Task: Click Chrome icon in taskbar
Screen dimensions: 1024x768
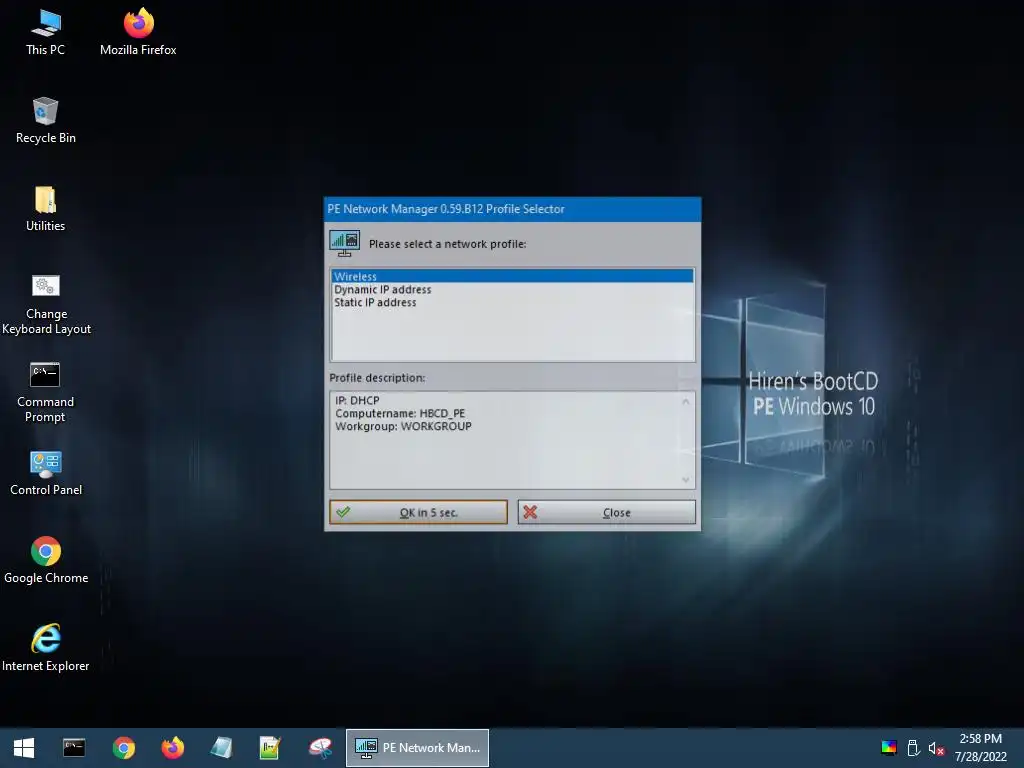Action: coord(123,748)
